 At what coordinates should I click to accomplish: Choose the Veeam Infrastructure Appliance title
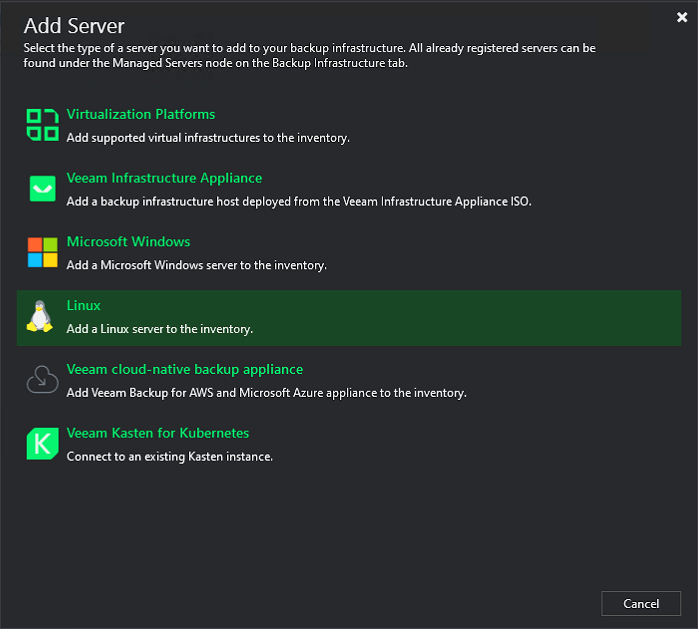[x=164, y=178]
